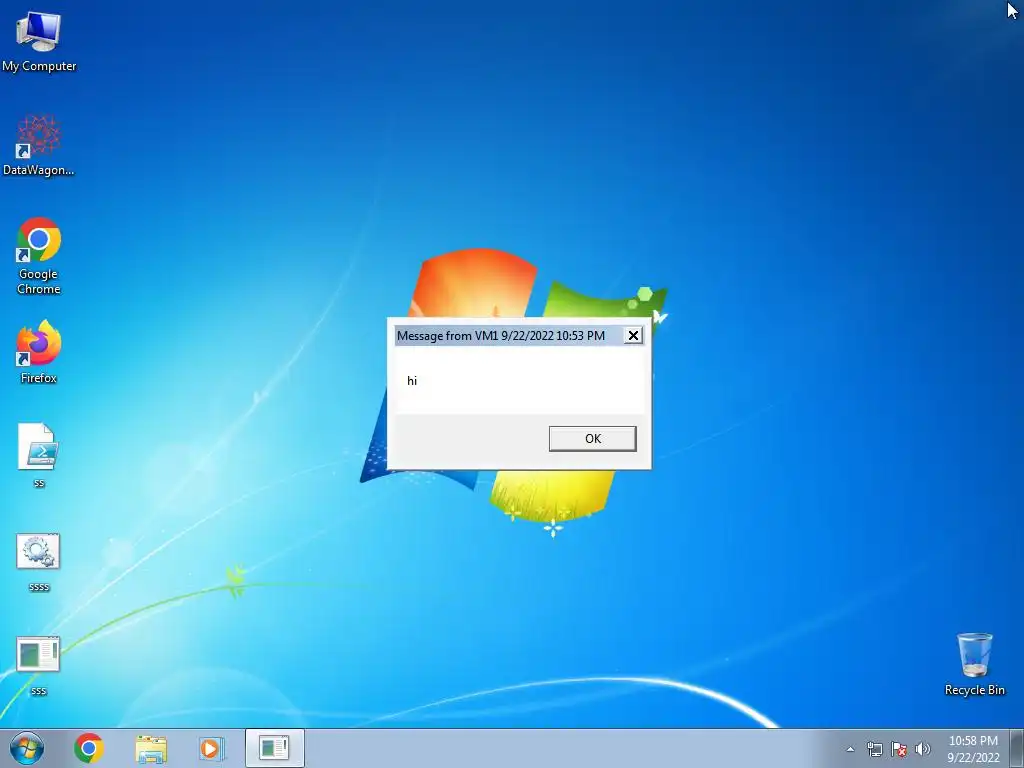Screen dimensions: 1024x768
Task: Open the Action Center flag icon
Action: point(899,749)
